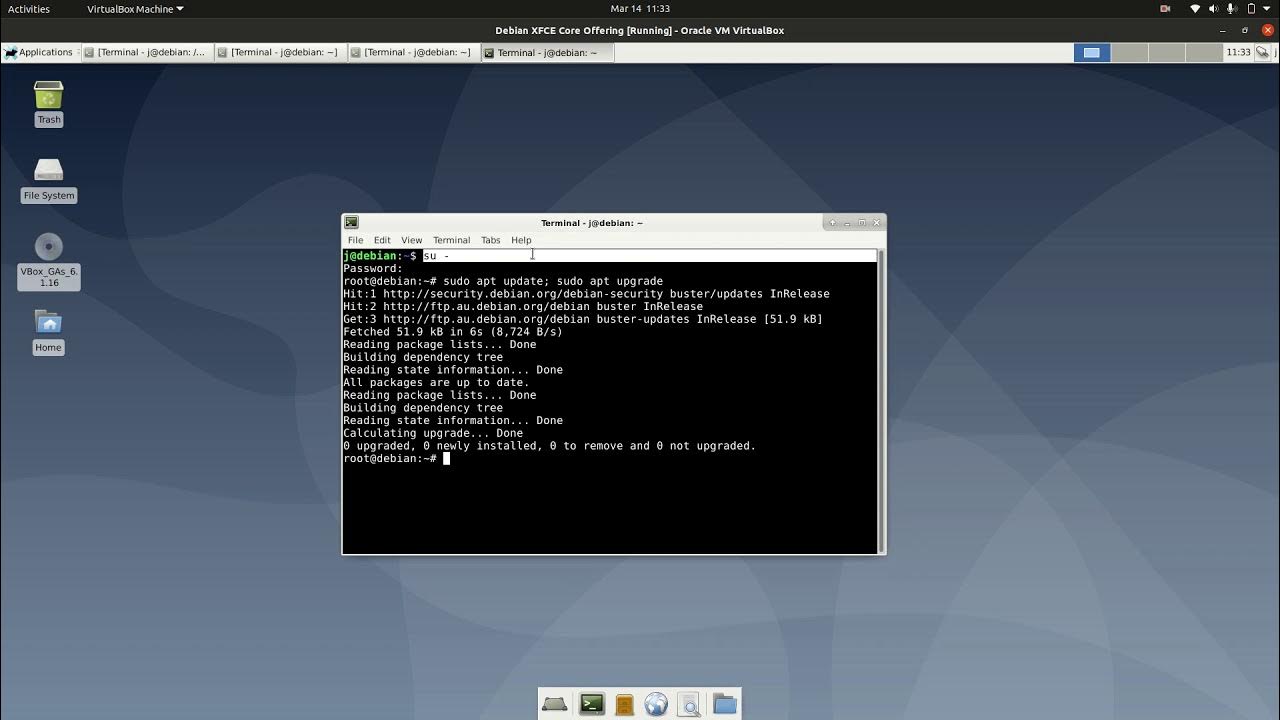Click the terminal window's title bar icon
Image resolution: width=1280 pixels, height=720 pixels.
click(x=351, y=222)
